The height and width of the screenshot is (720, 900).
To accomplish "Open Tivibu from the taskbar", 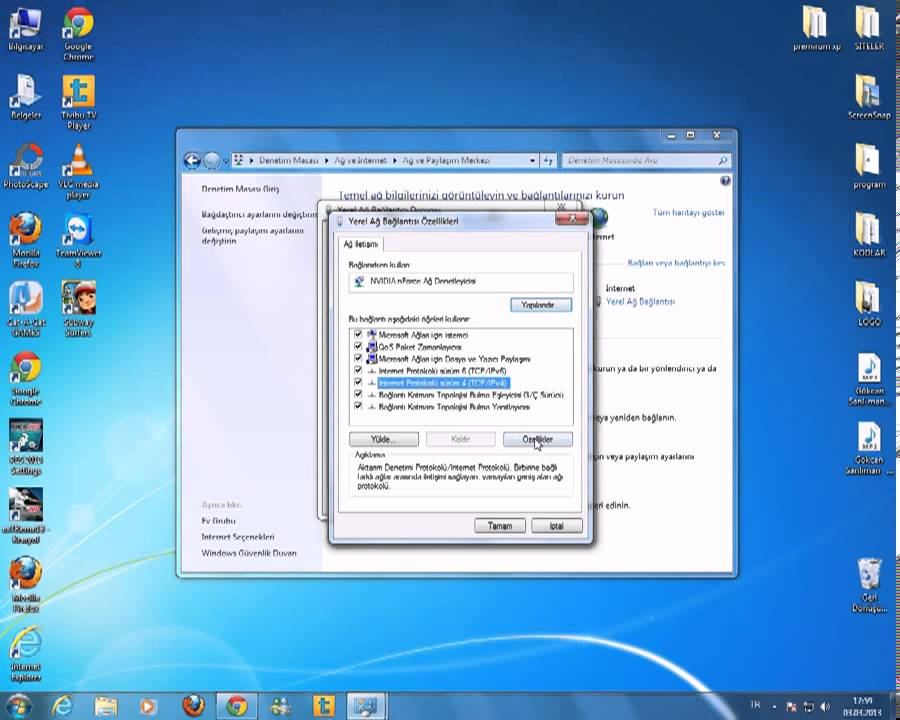I will coord(324,706).
